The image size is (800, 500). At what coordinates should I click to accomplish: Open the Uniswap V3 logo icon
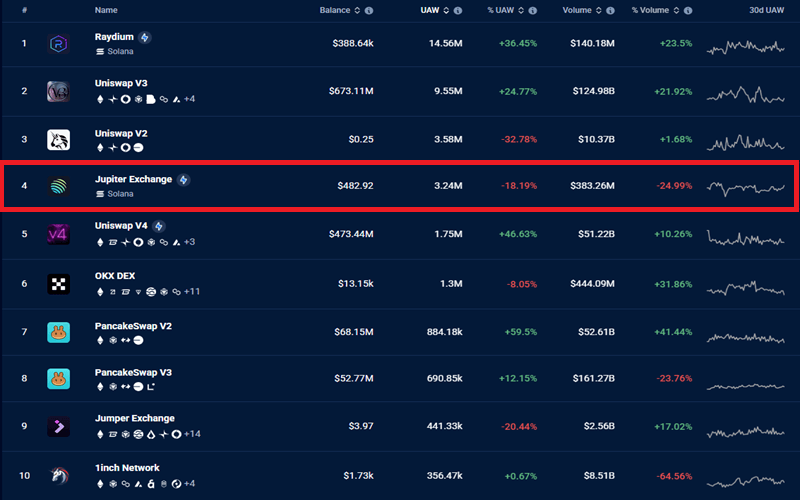tap(58, 91)
